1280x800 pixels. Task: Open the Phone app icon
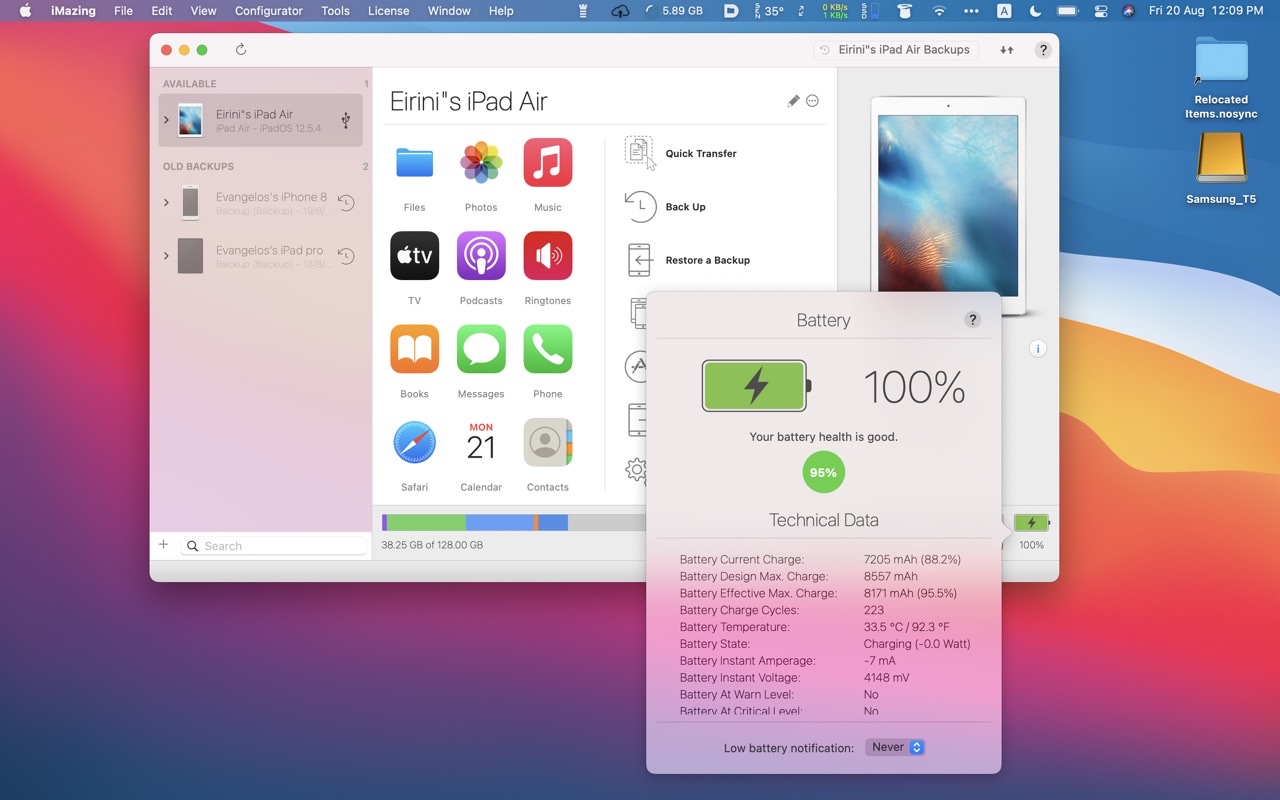548,349
